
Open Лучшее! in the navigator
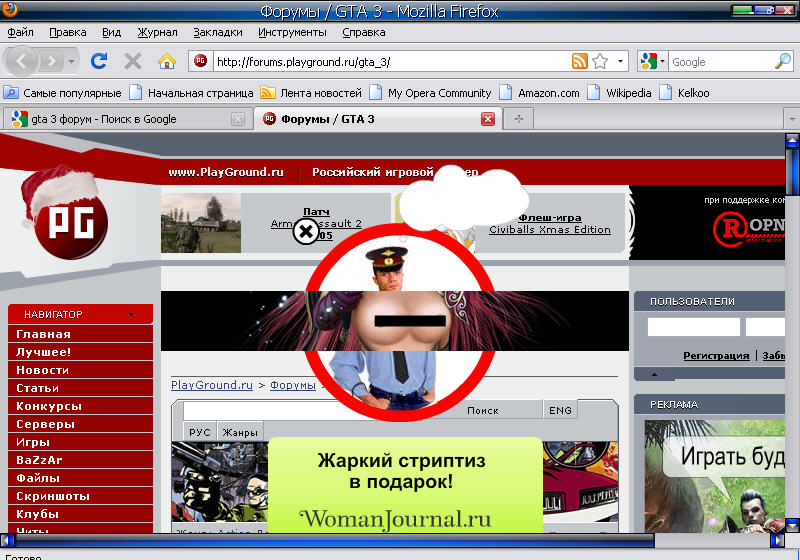[x=81, y=352]
